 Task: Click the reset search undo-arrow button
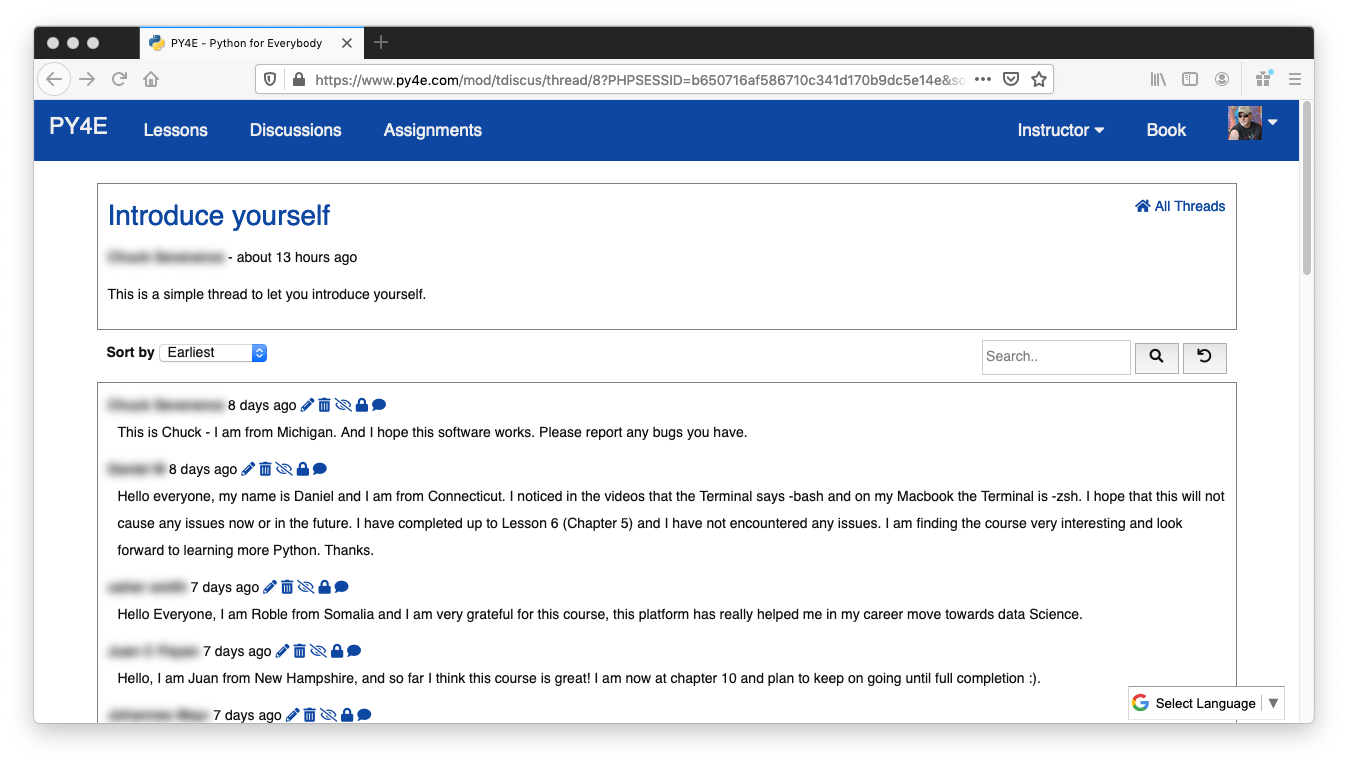[x=1204, y=357]
